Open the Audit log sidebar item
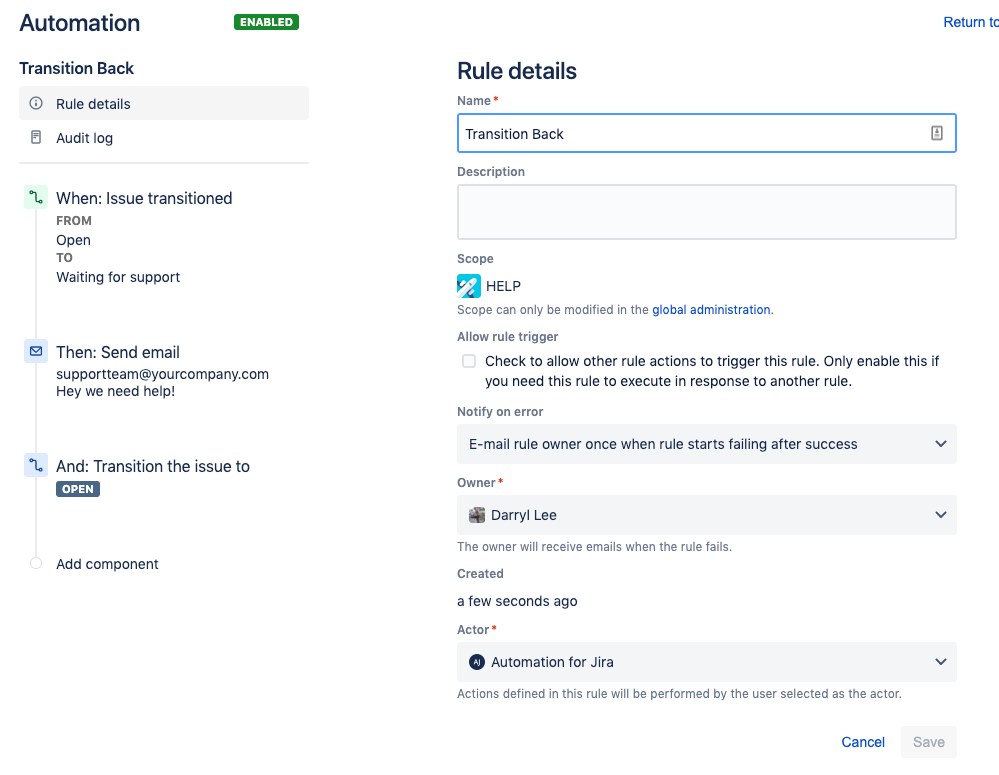This screenshot has width=999, height=775. click(84, 138)
